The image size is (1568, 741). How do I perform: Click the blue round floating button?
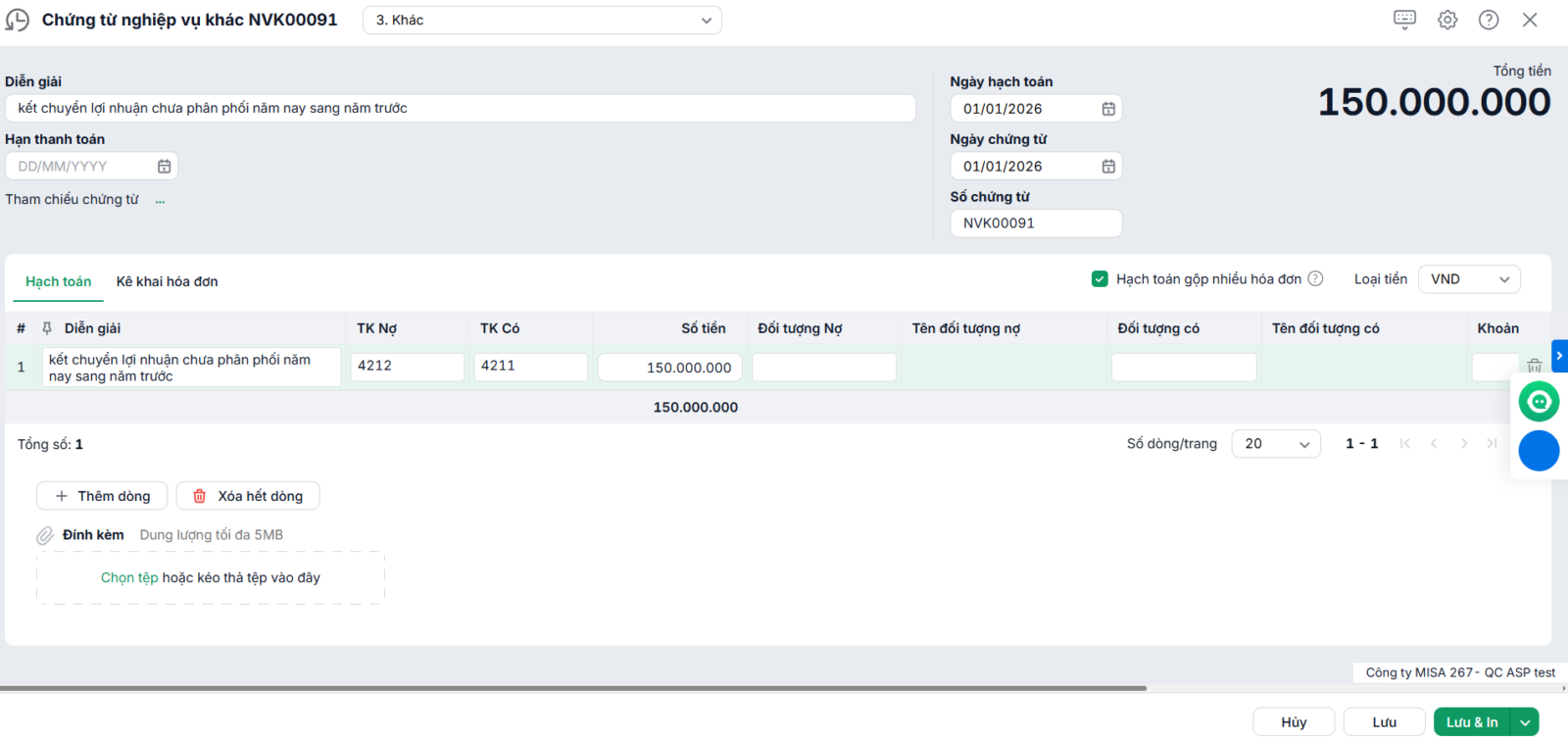point(1539,451)
